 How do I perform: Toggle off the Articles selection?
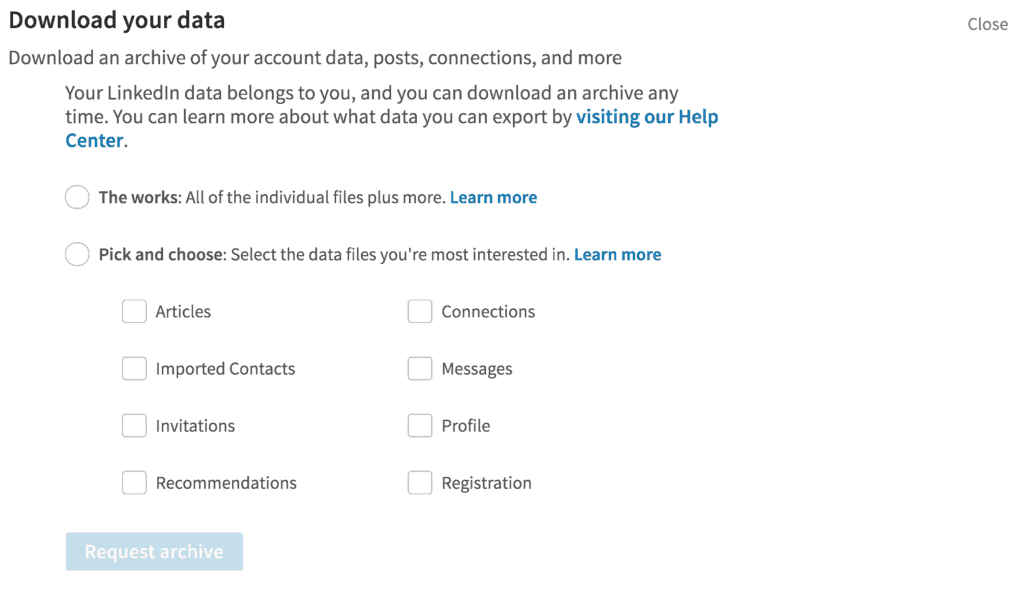pyautogui.click(x=134, y=311)
